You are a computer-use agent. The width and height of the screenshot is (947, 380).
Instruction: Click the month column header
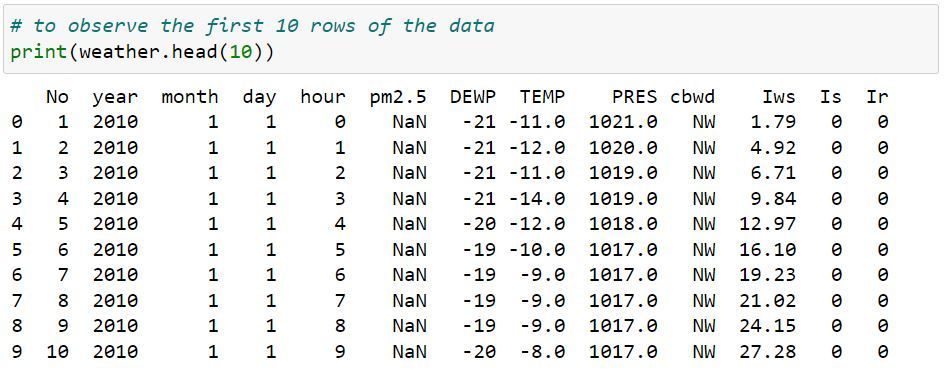pos(190,97)
